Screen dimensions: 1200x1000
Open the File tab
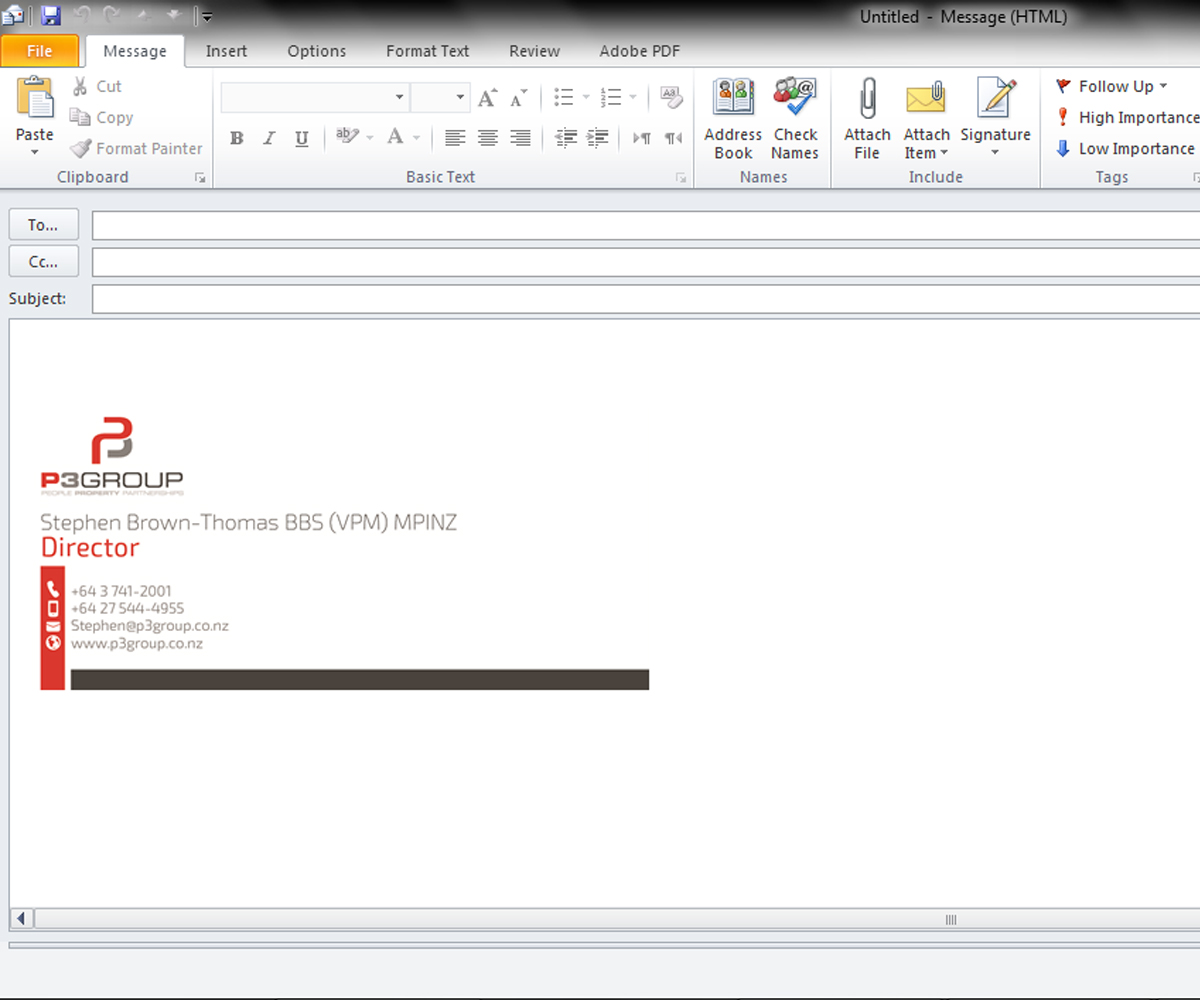pyautogui.click(x=40, y=51)
